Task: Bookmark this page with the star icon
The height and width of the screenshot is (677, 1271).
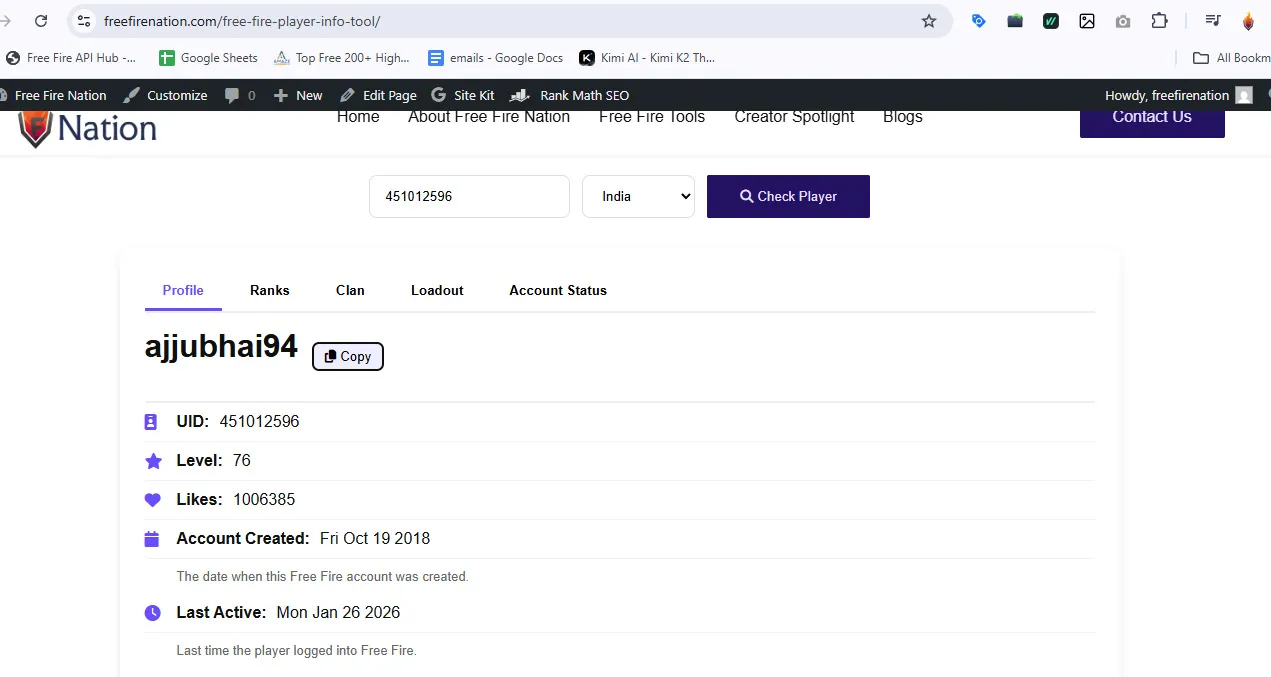Action: tap(929, 21)
